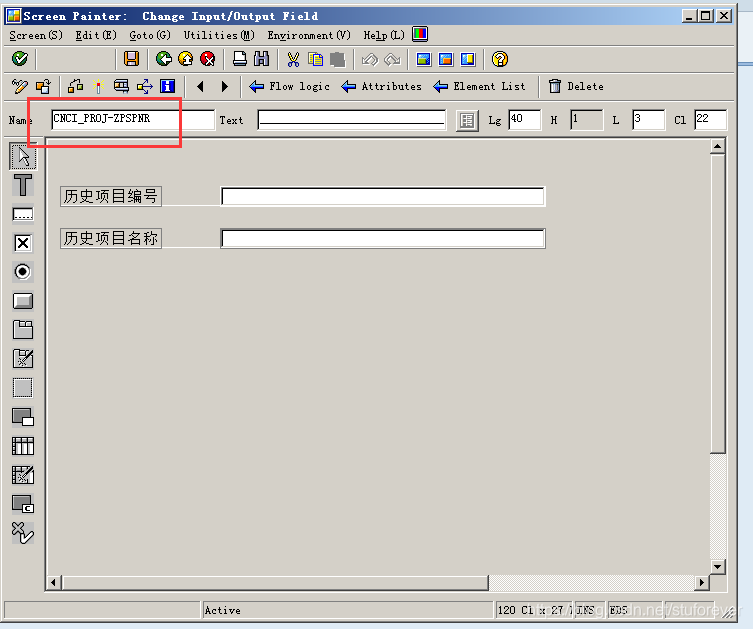This screenshot has height=629, width=753.
Task: Open the Element List
Action: tap(479, 86)
